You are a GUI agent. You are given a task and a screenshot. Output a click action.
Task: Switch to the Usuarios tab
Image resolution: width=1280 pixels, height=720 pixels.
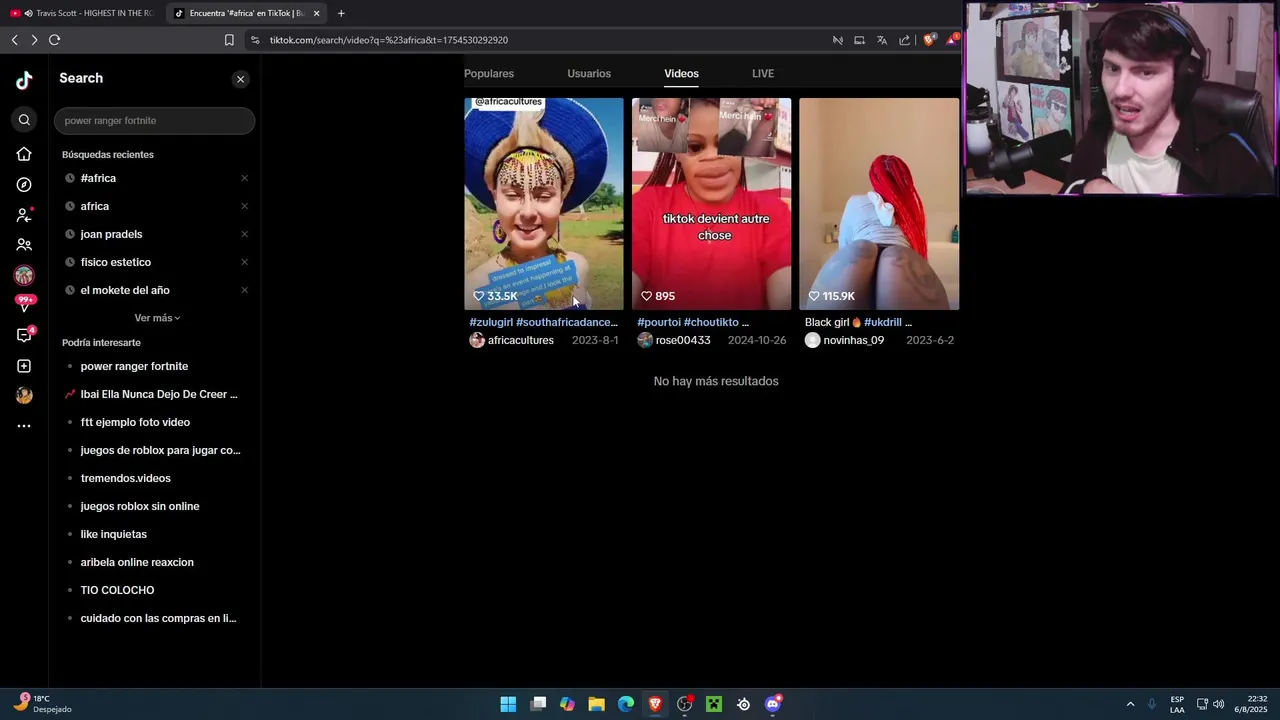589,74
